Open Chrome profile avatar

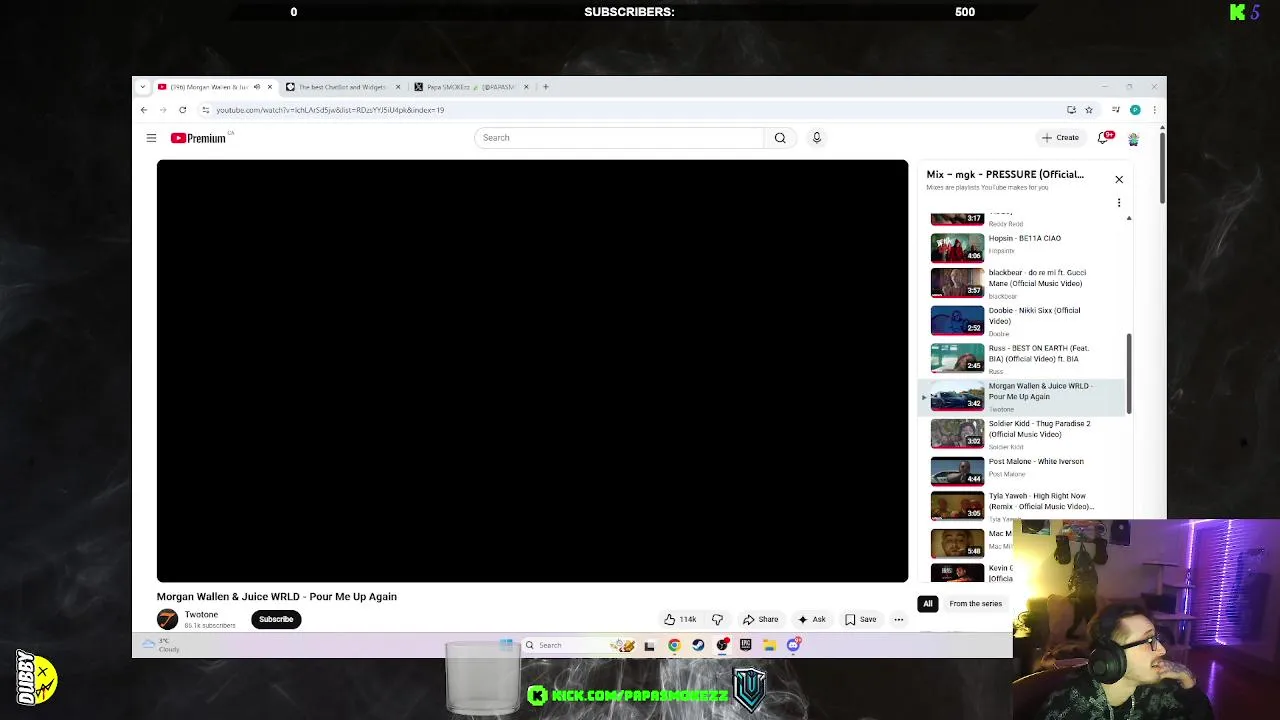click(1135, 110)
